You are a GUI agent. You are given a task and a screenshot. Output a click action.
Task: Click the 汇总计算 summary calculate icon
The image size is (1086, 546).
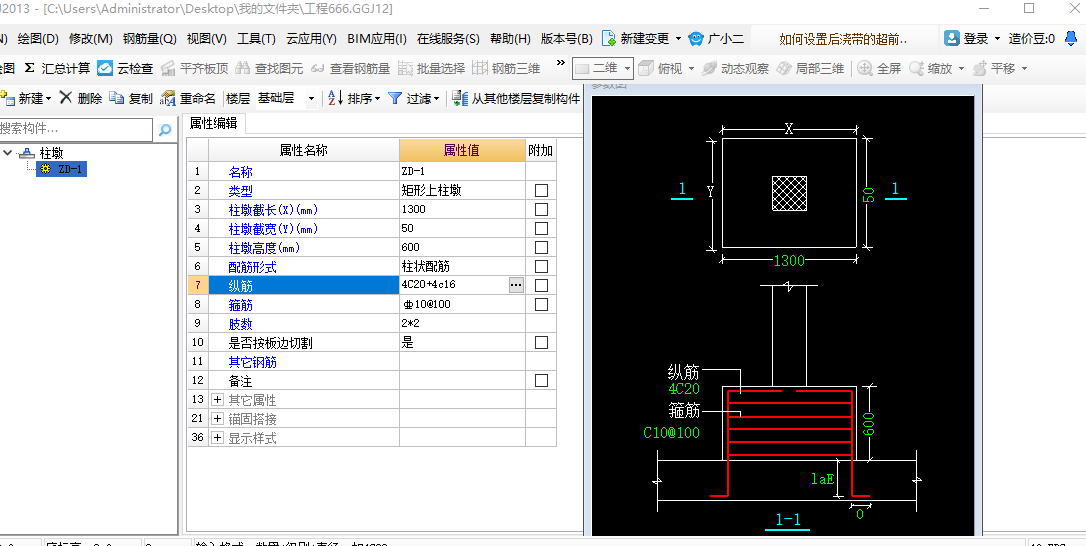click(x=30, y=68)
